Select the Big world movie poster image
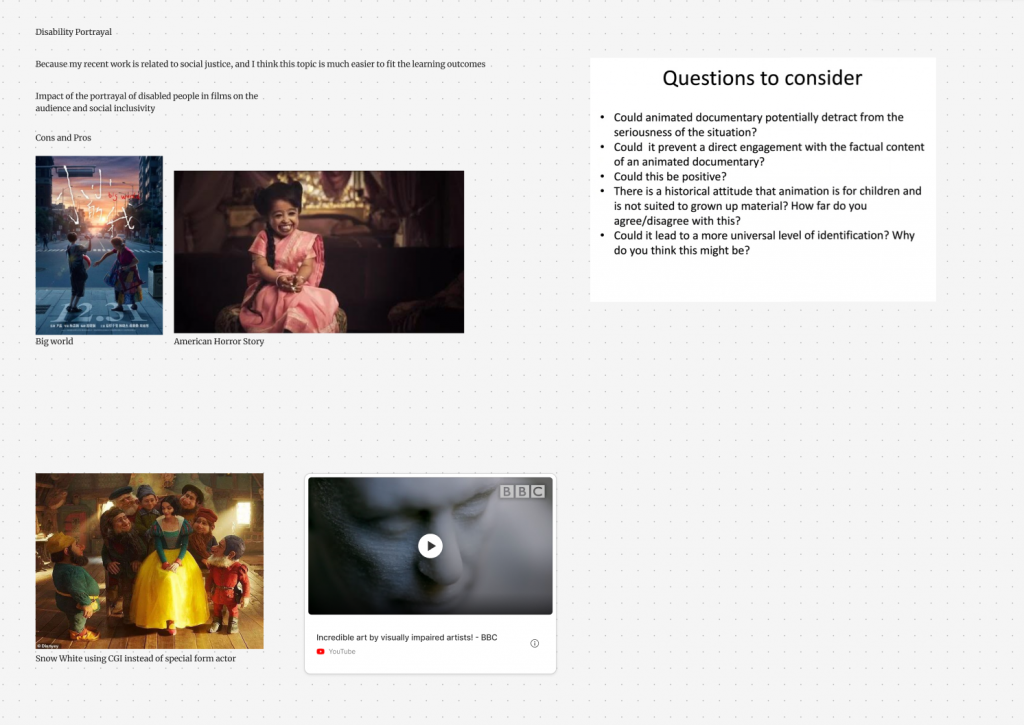This screenshot has height=725, width=1024. (99, 245)
